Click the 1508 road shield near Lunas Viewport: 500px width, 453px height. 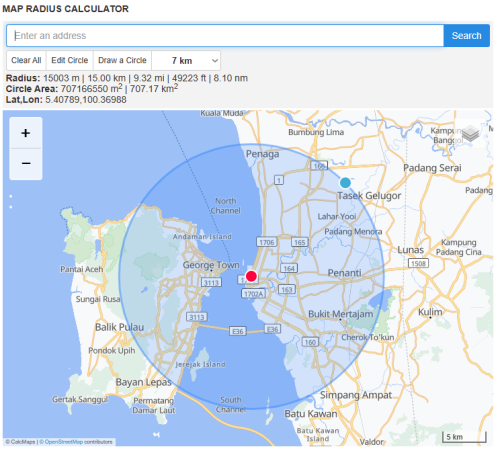click(x=418, y=263)
